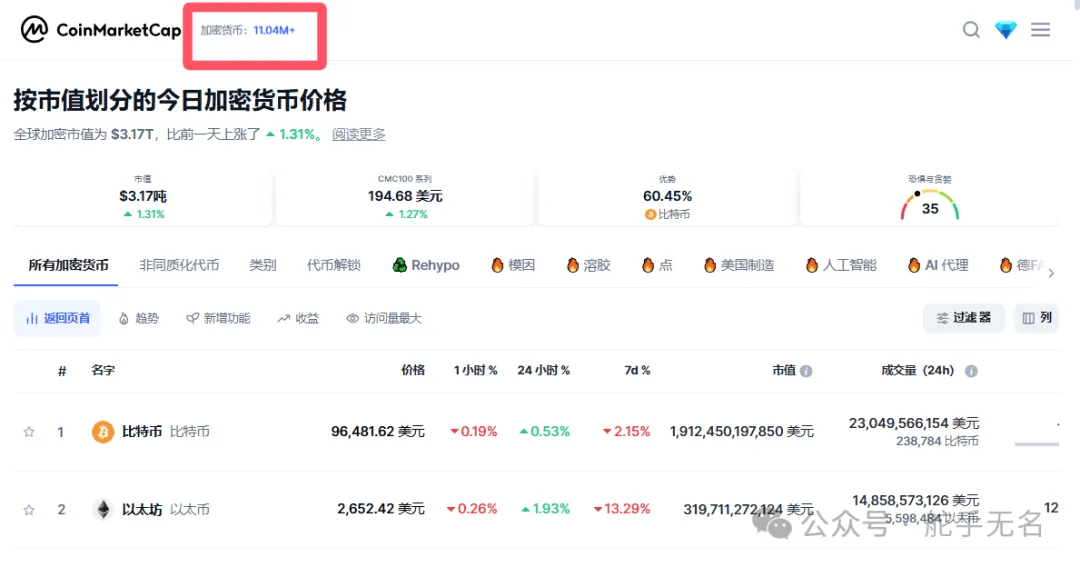Click the price 2,652.42 美元
This screenshot has height=567, width=1080.
(x=381, y=508)
